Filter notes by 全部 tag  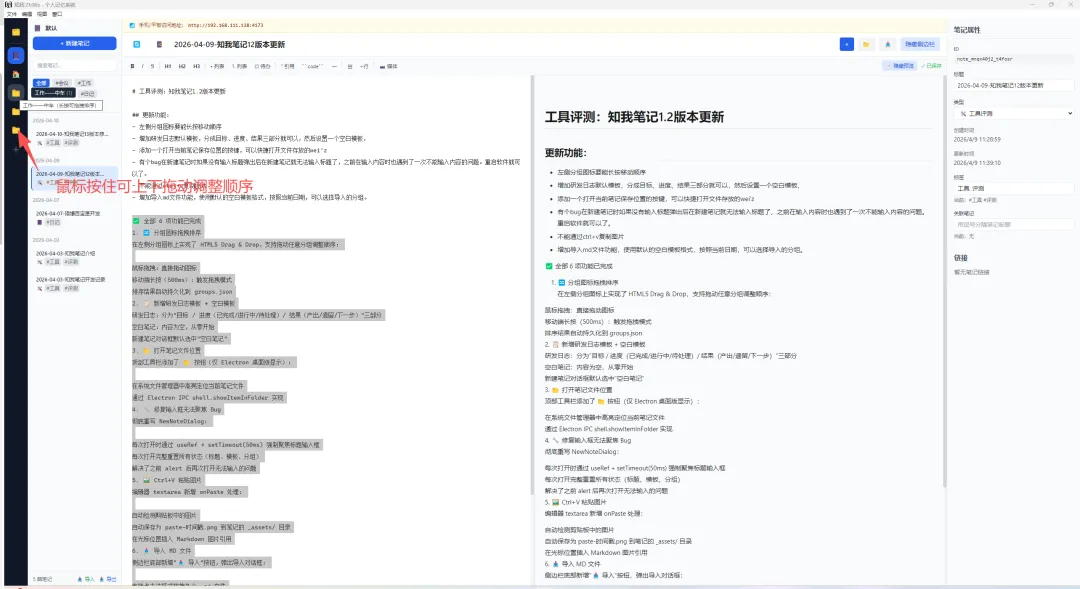point(41,83)
